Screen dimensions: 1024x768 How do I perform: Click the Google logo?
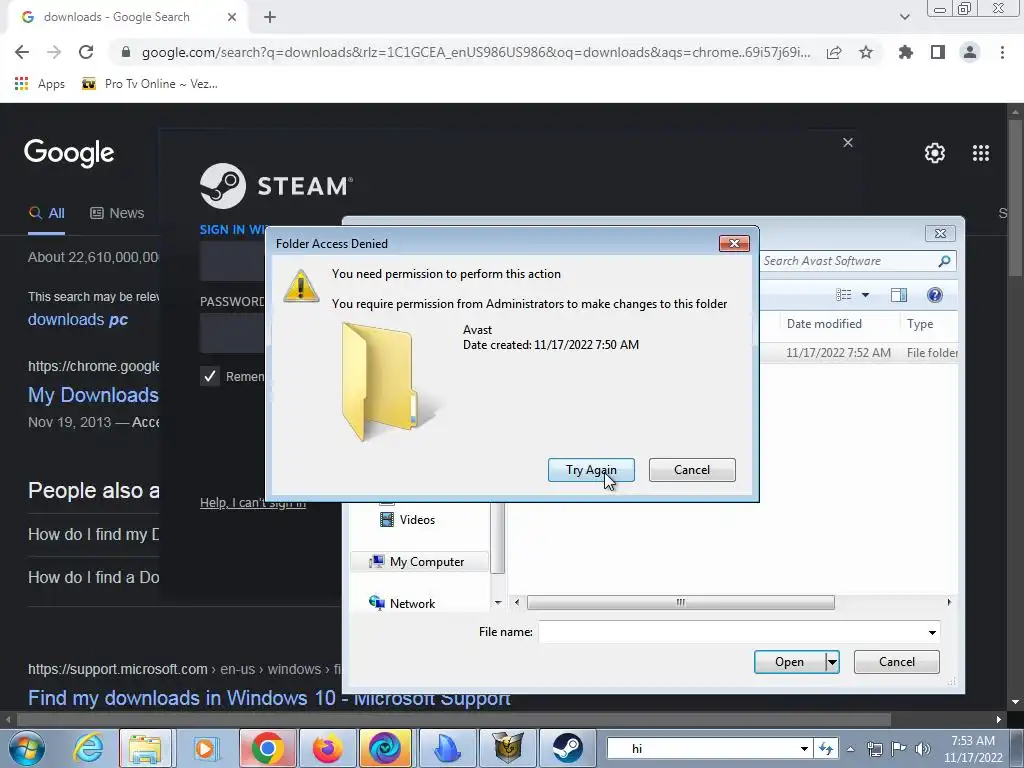69,153
